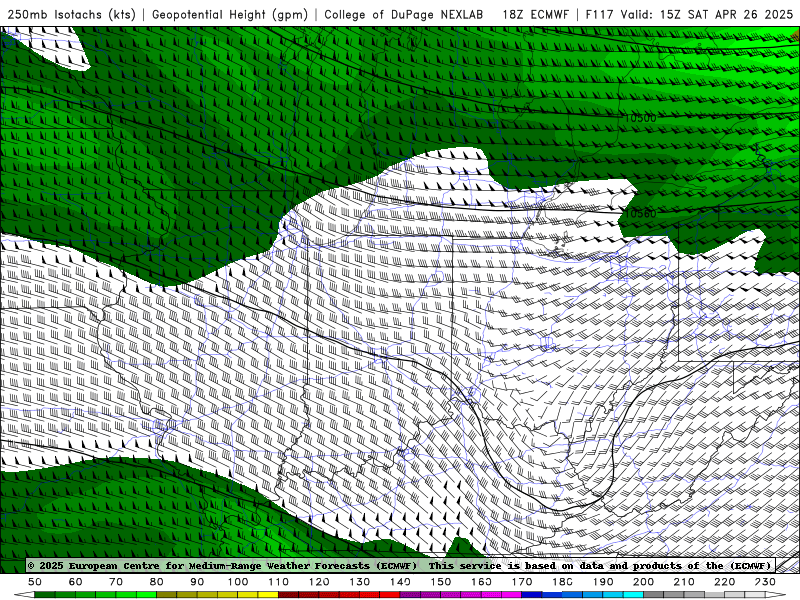Click the 120 label on the color scale
800x600 pixels.
[x=319, y=582]
